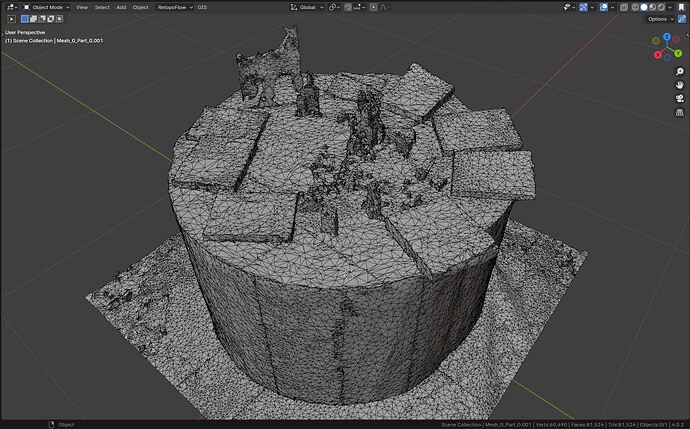Open the overlays options dropdown arrow

tap(613, 7)
